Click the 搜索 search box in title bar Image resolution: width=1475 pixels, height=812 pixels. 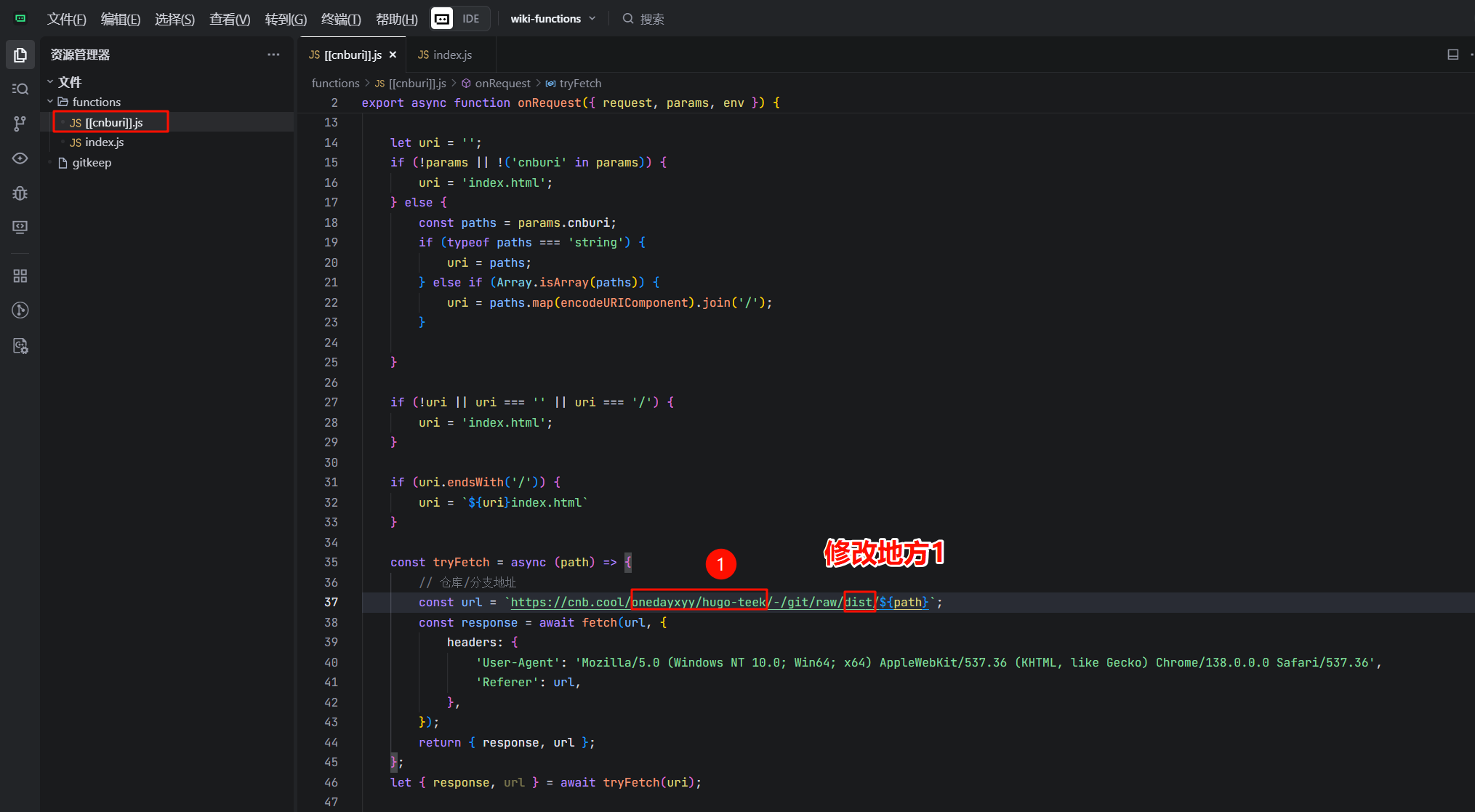[x=651, y=19]
